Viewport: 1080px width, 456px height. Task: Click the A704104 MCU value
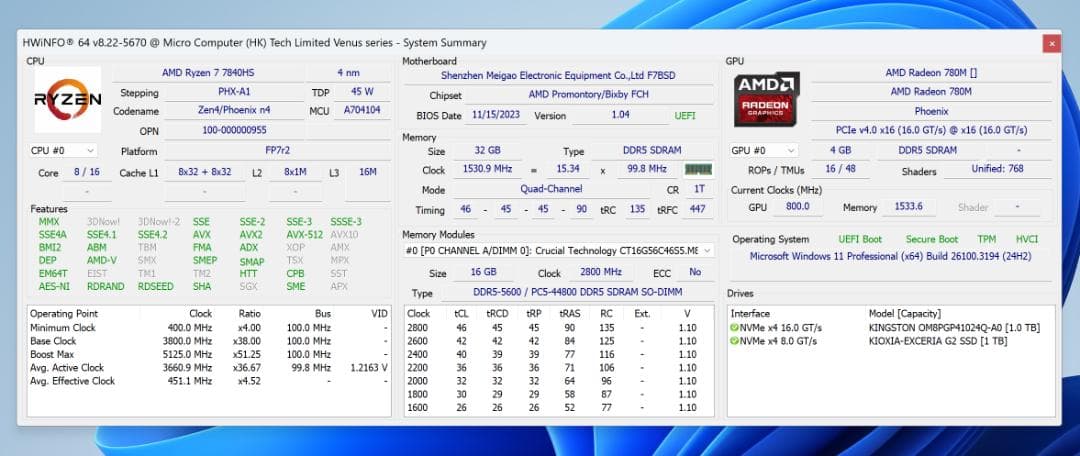(362, 110)
